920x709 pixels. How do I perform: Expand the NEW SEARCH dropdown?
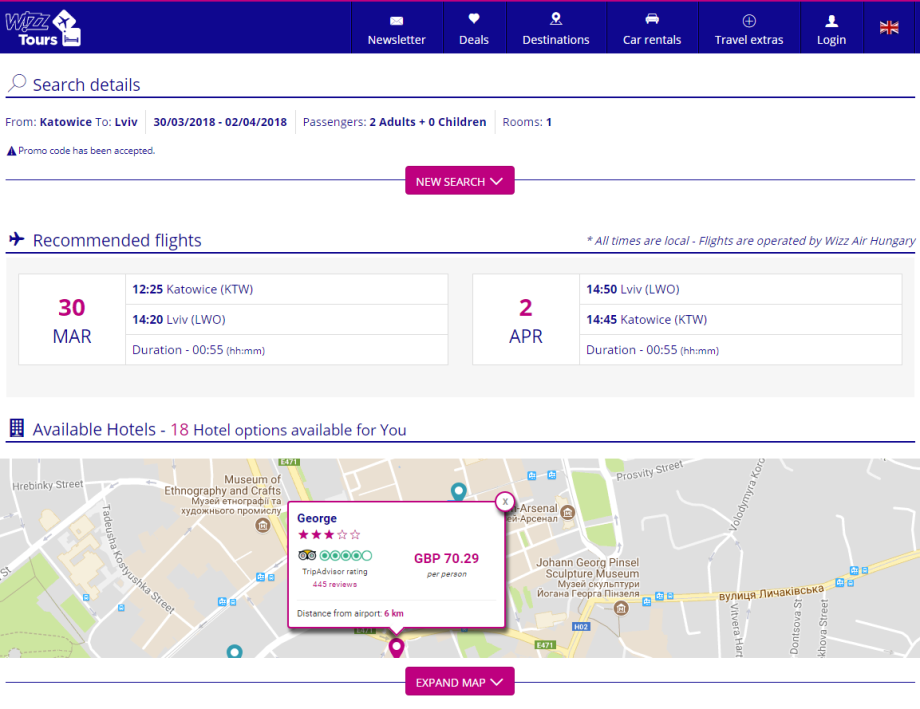460,181
